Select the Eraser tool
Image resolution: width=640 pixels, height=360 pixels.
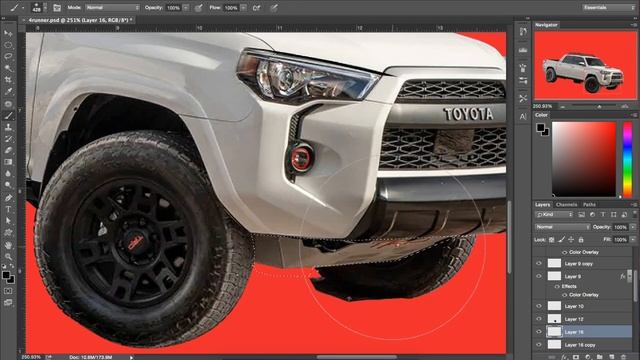8,150
